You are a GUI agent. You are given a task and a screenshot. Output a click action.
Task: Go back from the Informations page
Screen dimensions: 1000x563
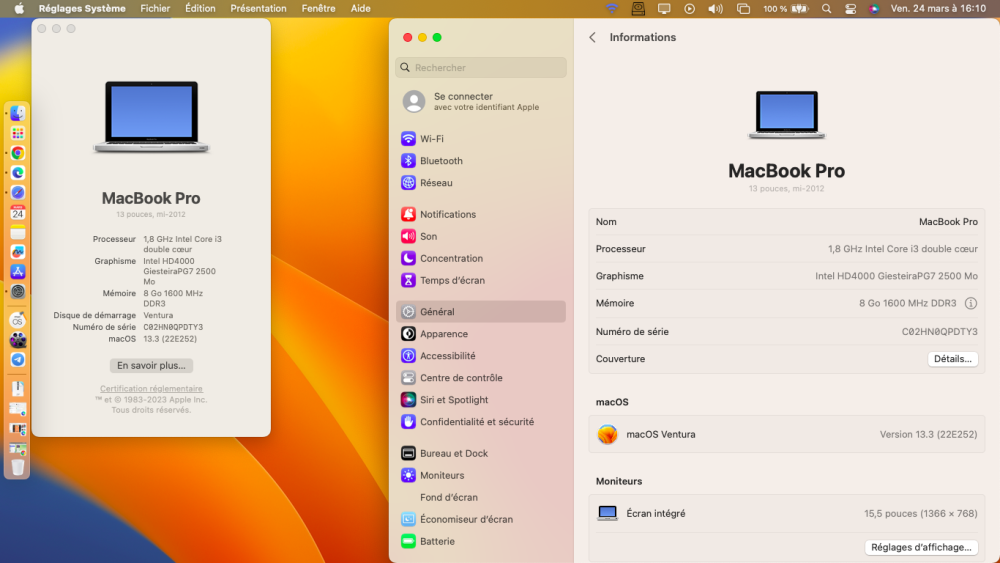pos(592,38)
